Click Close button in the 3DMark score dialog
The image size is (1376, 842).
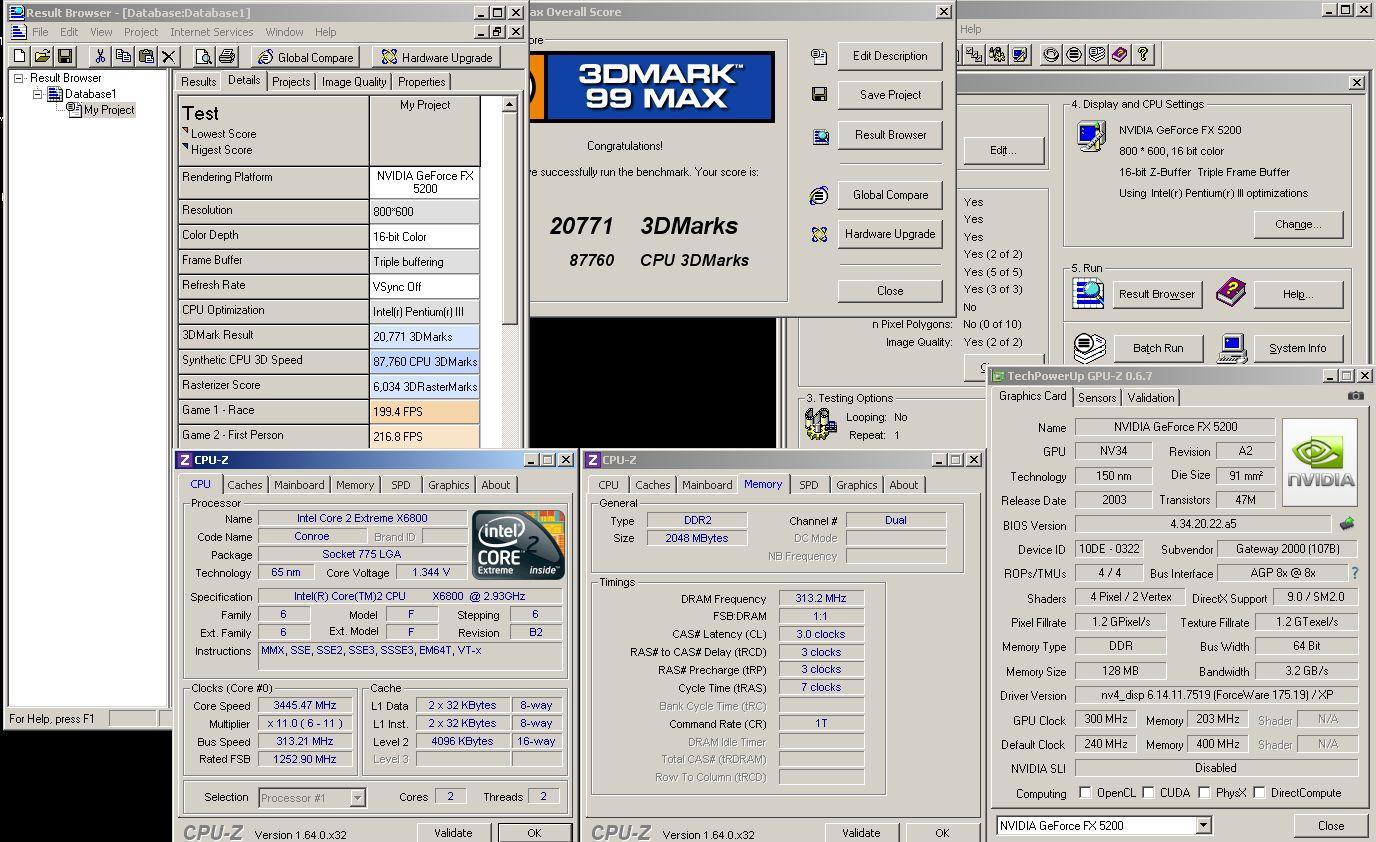[890, 291]
